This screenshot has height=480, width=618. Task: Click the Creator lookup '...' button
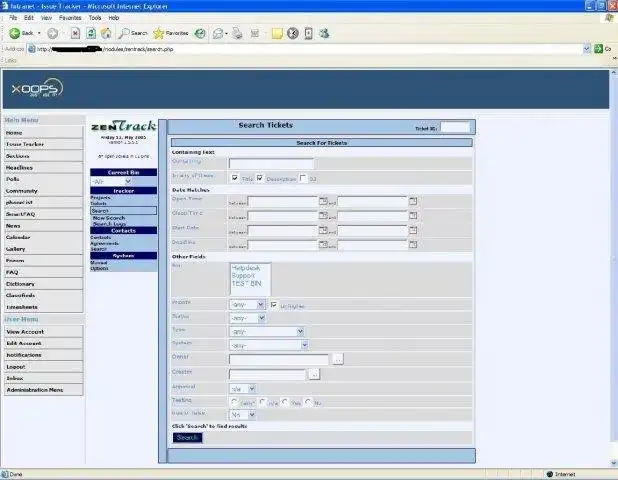[x=314, y=374]
